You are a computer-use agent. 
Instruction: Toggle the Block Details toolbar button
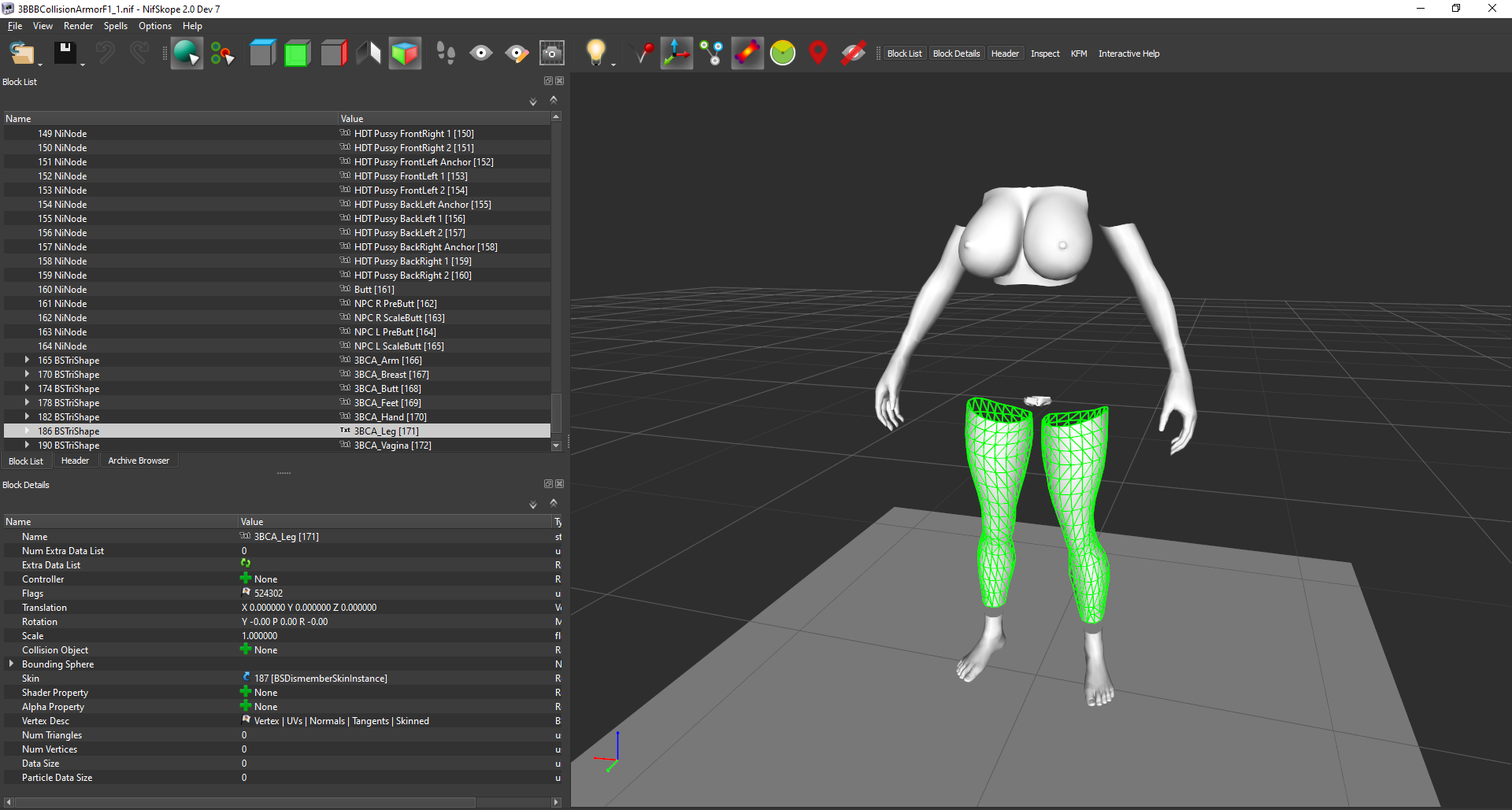point(956,54)
